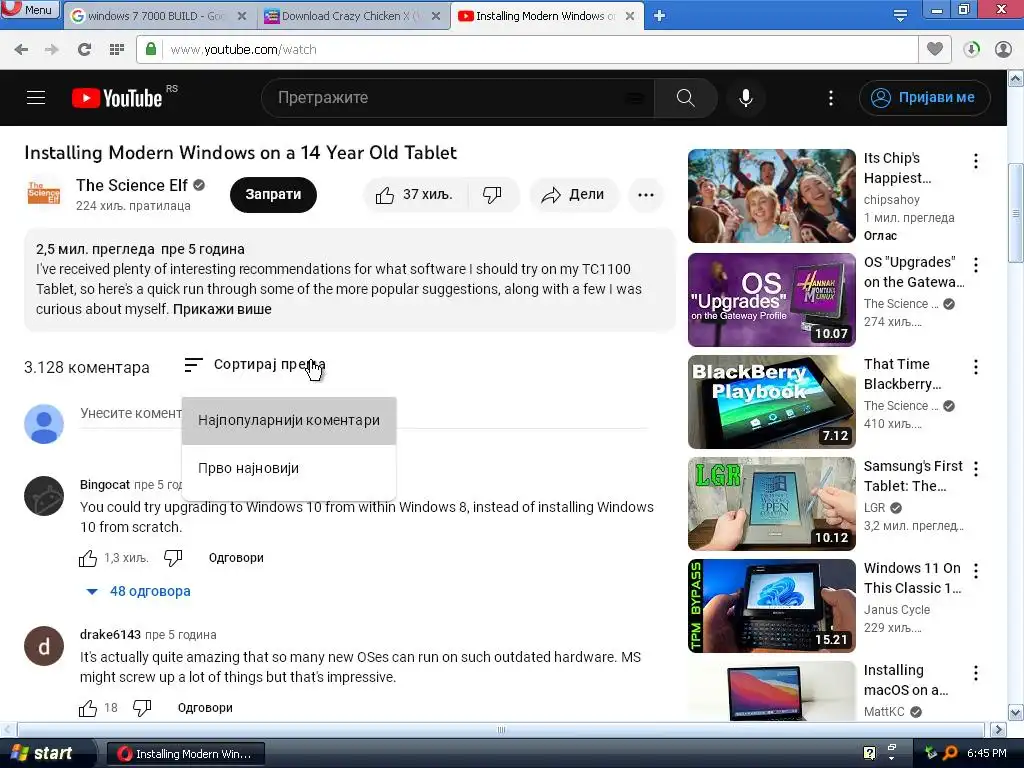Go back with the browser back arrow
The image size is (1024, 768).
pos(21,50)
